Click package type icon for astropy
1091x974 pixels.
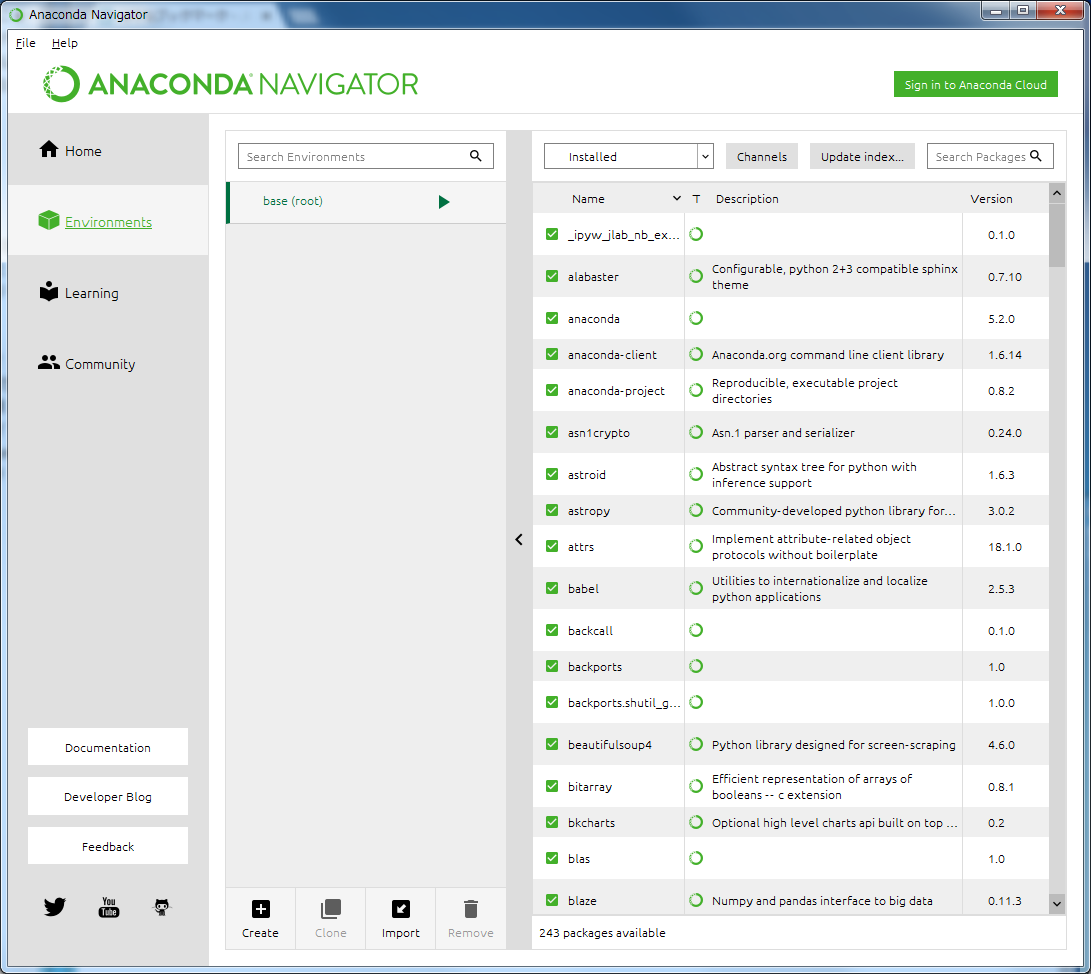pyautogui.click(x=696, y=510)
